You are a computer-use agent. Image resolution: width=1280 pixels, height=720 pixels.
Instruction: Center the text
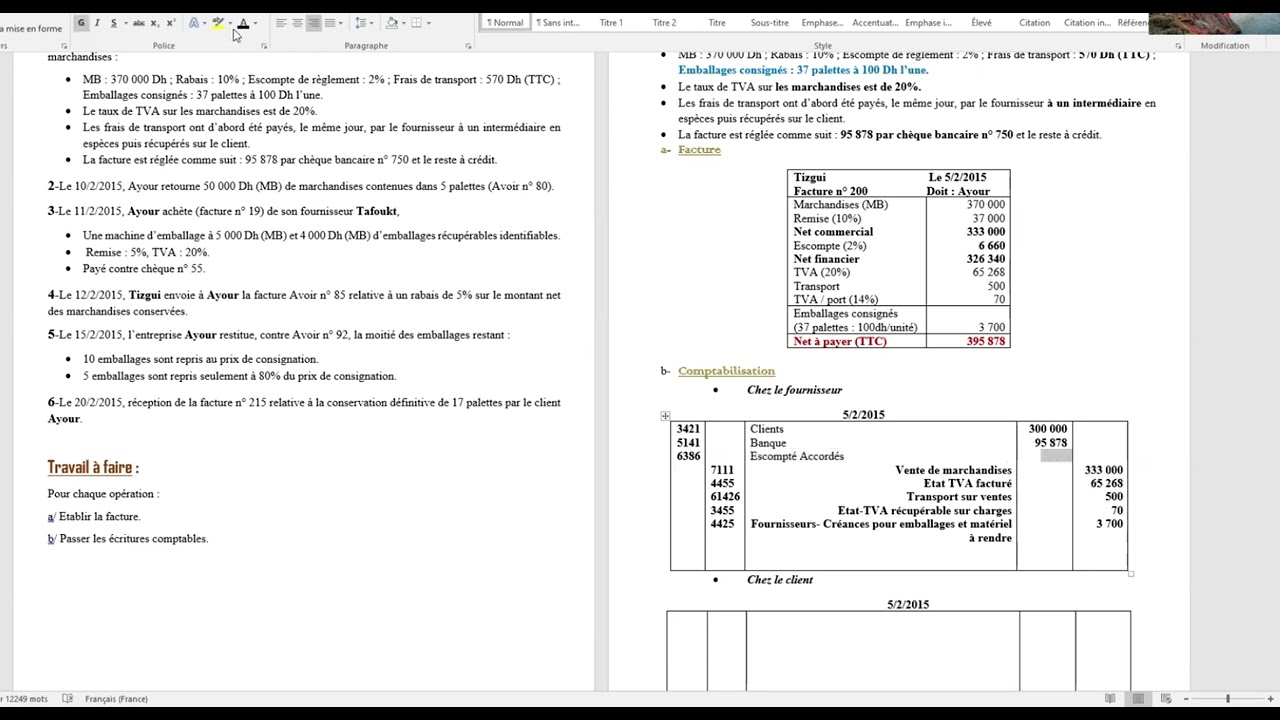click(x=297, y=23)
